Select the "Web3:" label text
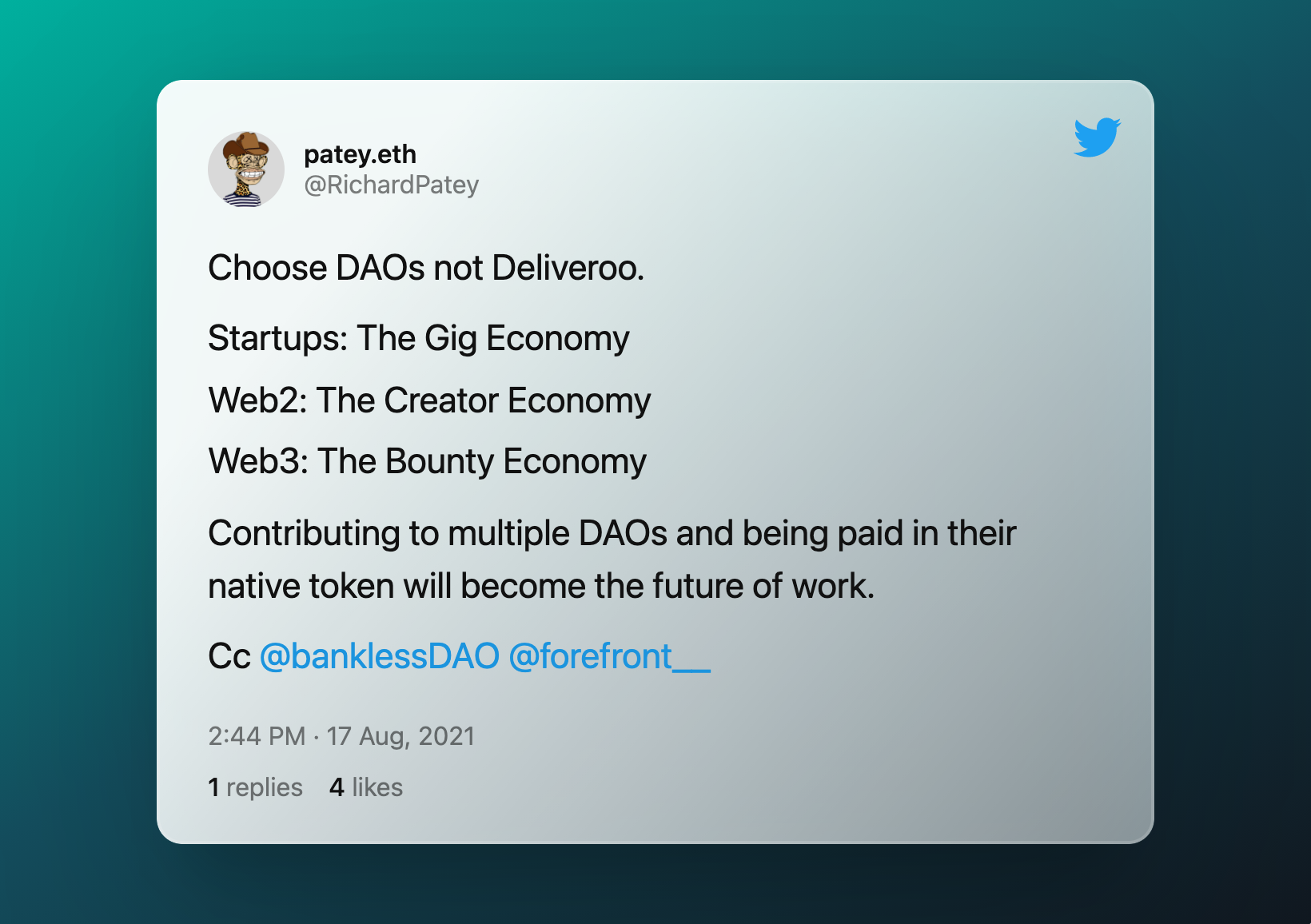Screen dimensions: 1311x924 point(257,461)
